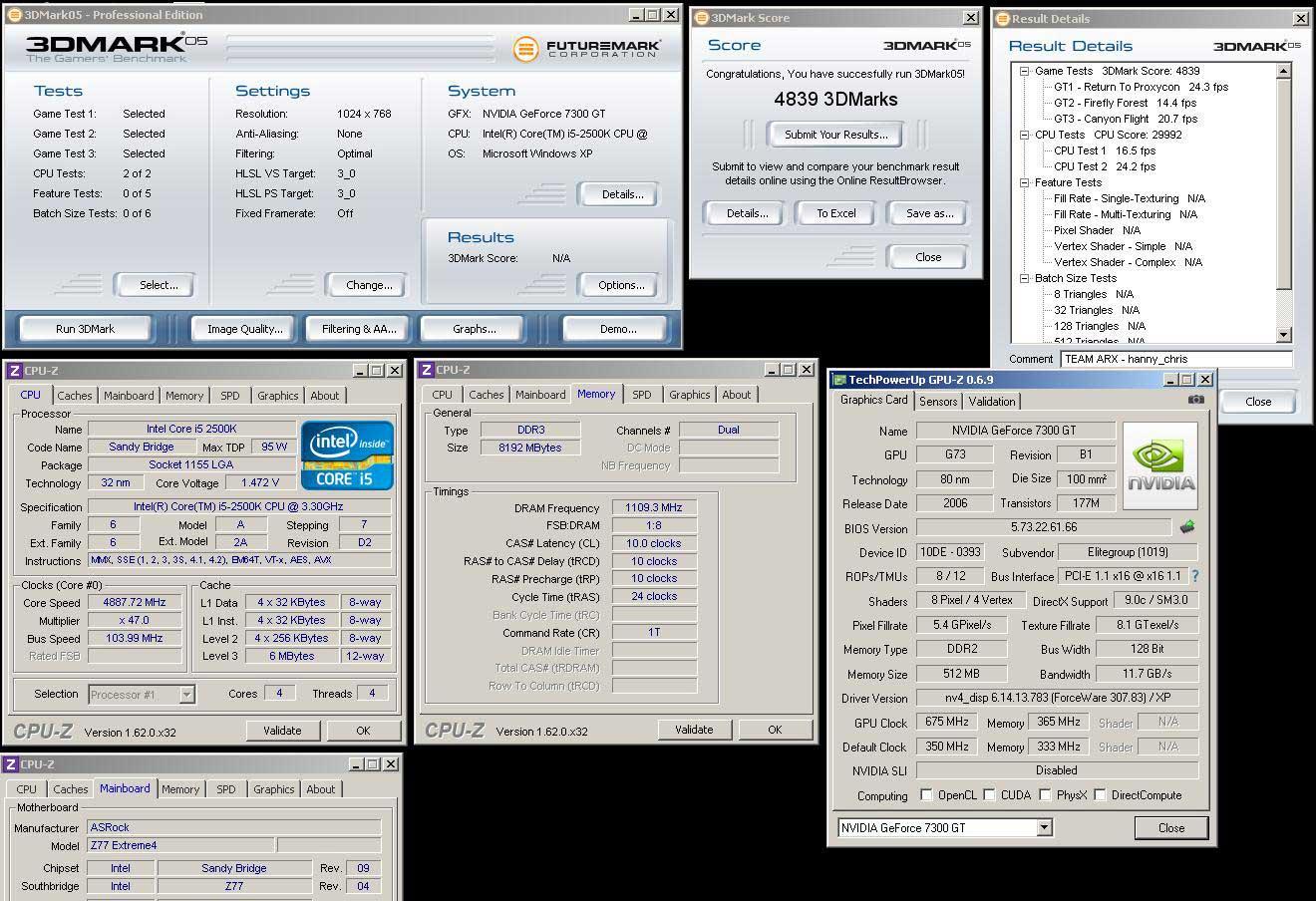
Task: Click the Options button under Results
Action: click(620, 285)
